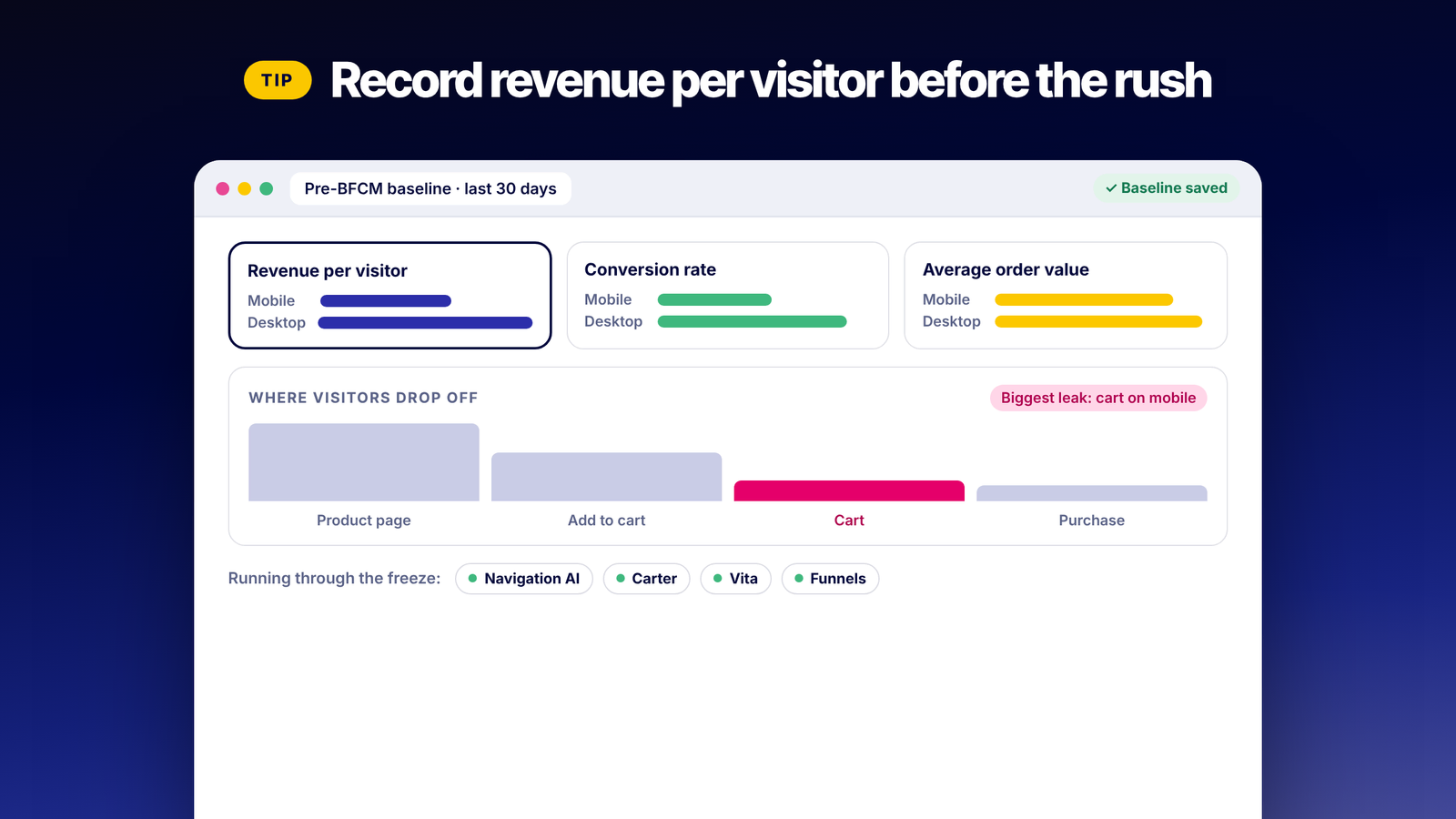Click the green window maximize dot
The width and height of the screenshot is (1456, 819).
[x=267, y=188]
